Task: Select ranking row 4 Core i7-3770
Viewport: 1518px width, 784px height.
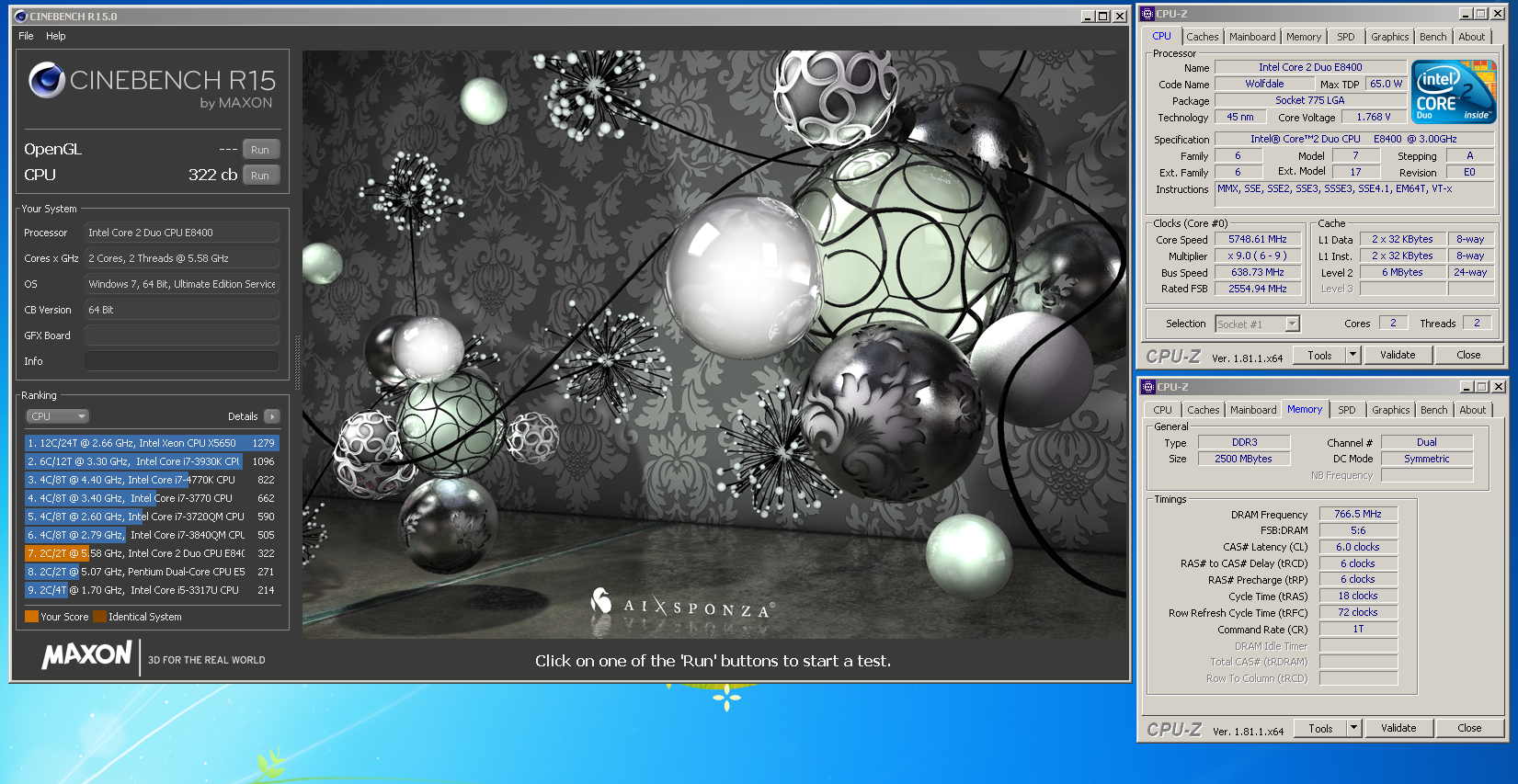Action: point(152,498)
